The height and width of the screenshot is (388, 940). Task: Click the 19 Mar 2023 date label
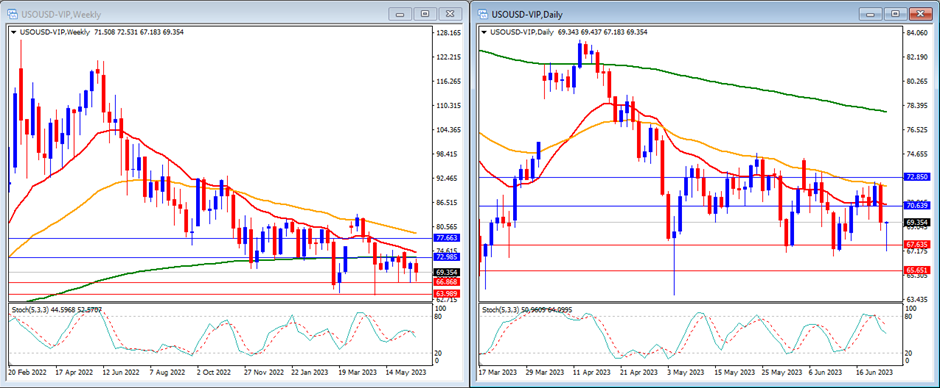point(358,371)
